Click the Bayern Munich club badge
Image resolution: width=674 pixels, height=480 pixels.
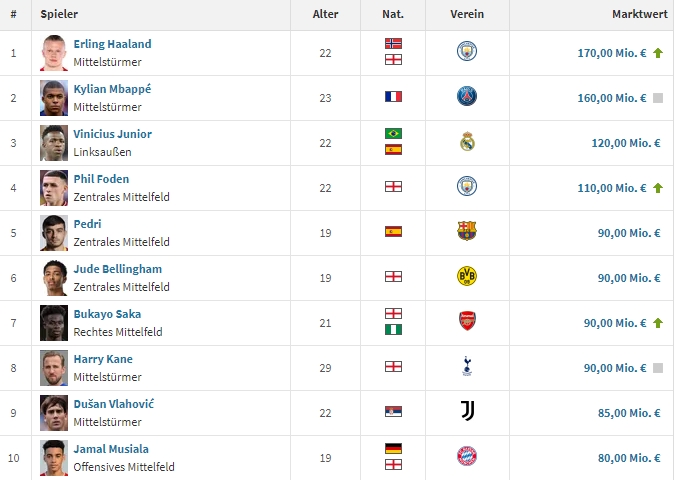coord(467,456)
